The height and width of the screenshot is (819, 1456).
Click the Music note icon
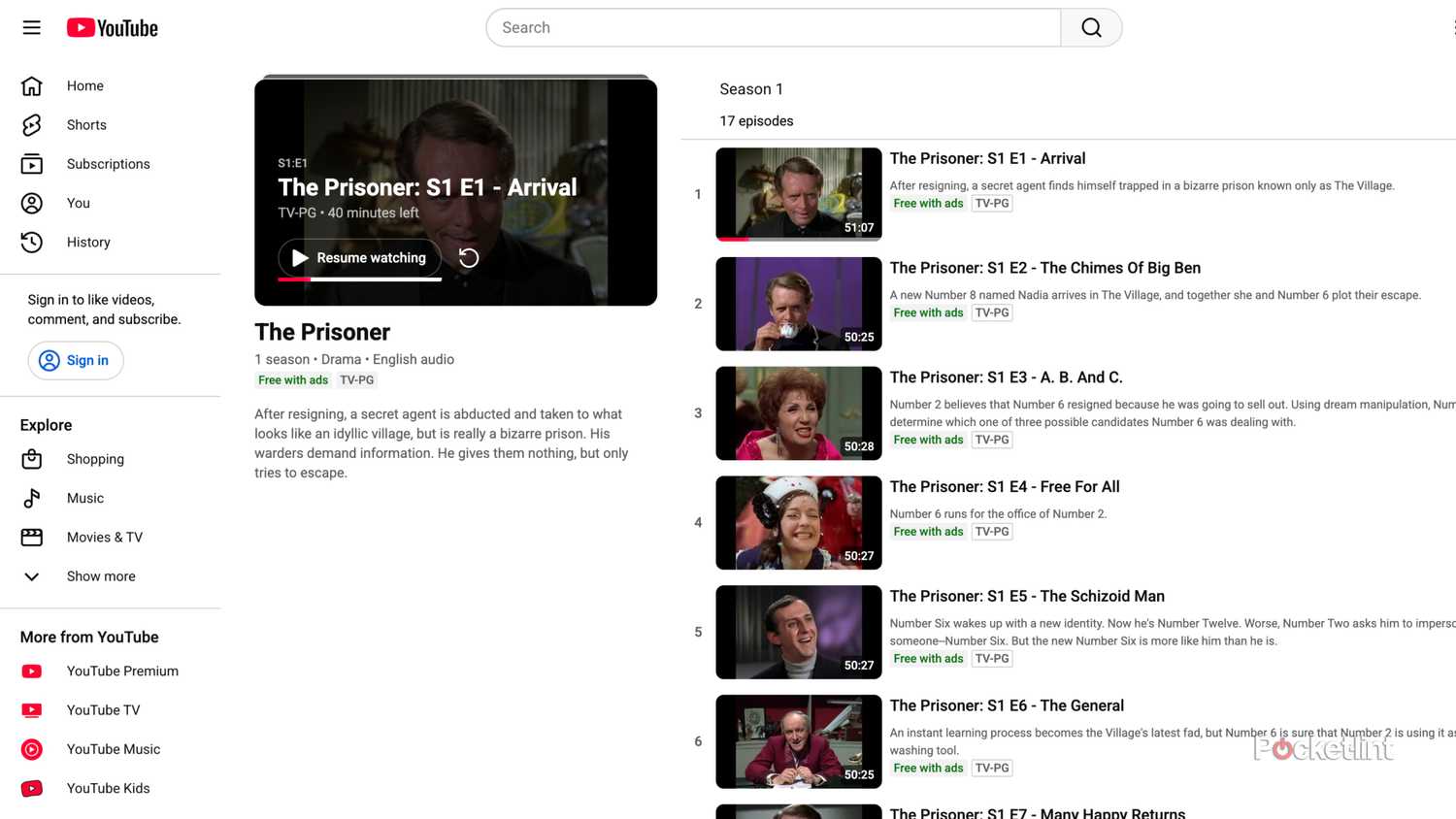click(32, 498)
